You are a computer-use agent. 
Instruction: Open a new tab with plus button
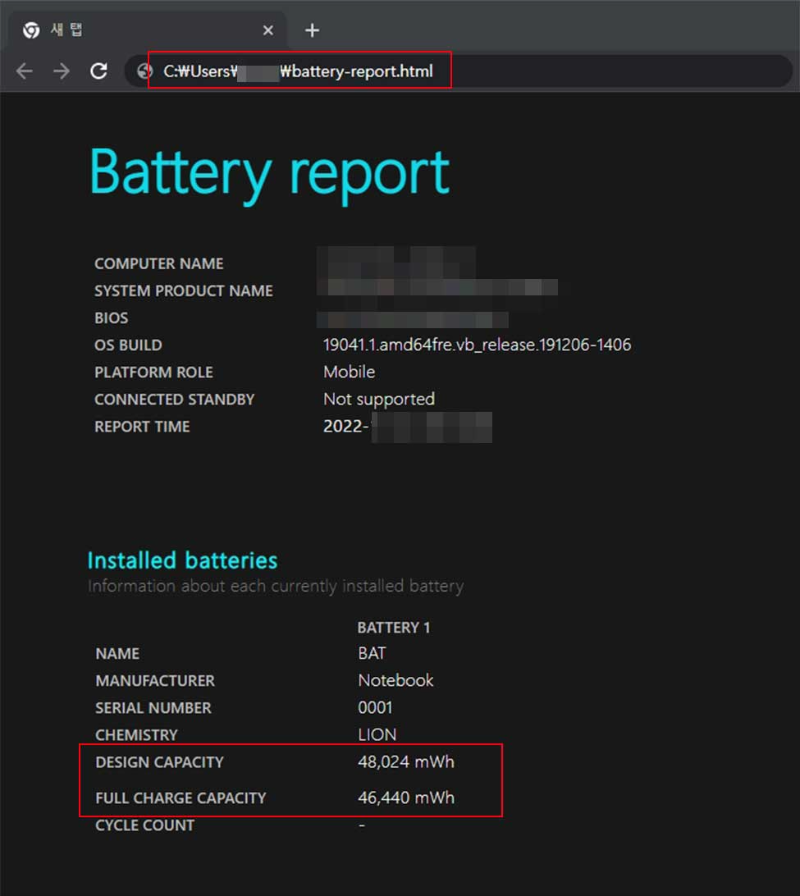(x=312, y=30)
